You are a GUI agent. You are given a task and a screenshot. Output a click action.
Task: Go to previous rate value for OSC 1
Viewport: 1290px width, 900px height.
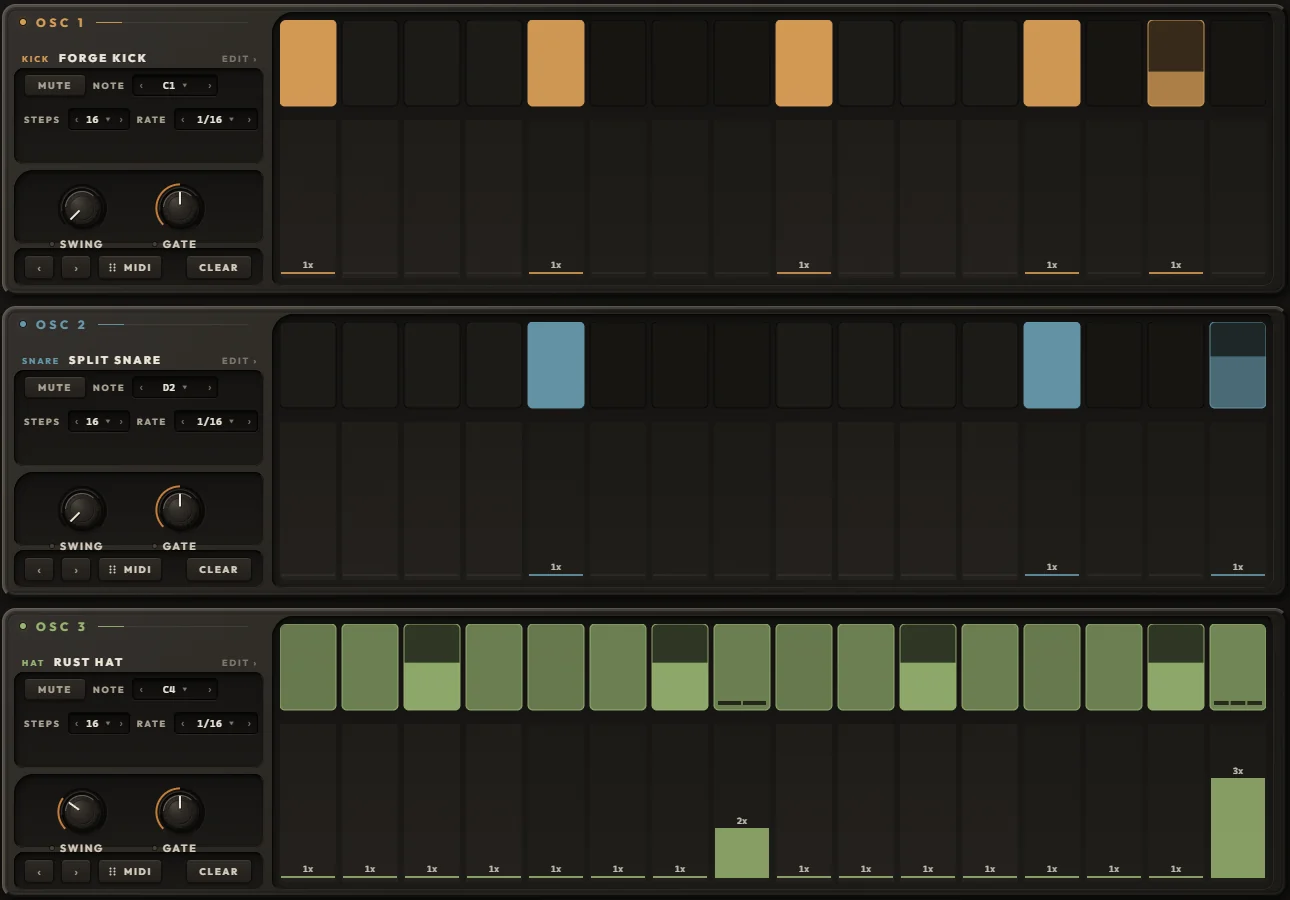pos(182,120)
